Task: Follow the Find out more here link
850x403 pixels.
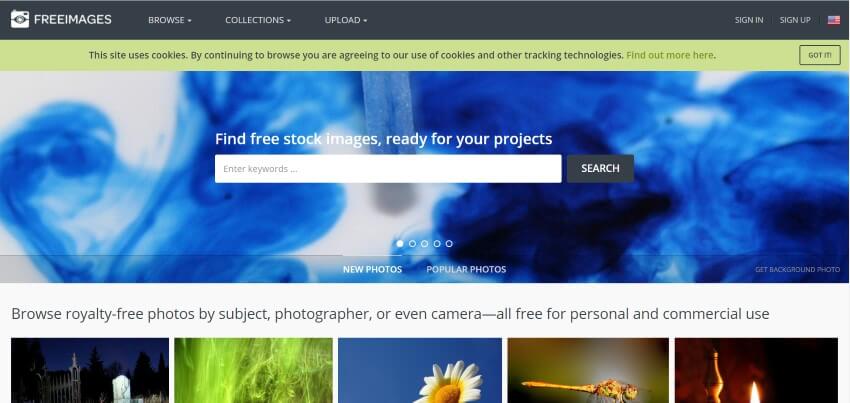Action: (669, 55)
